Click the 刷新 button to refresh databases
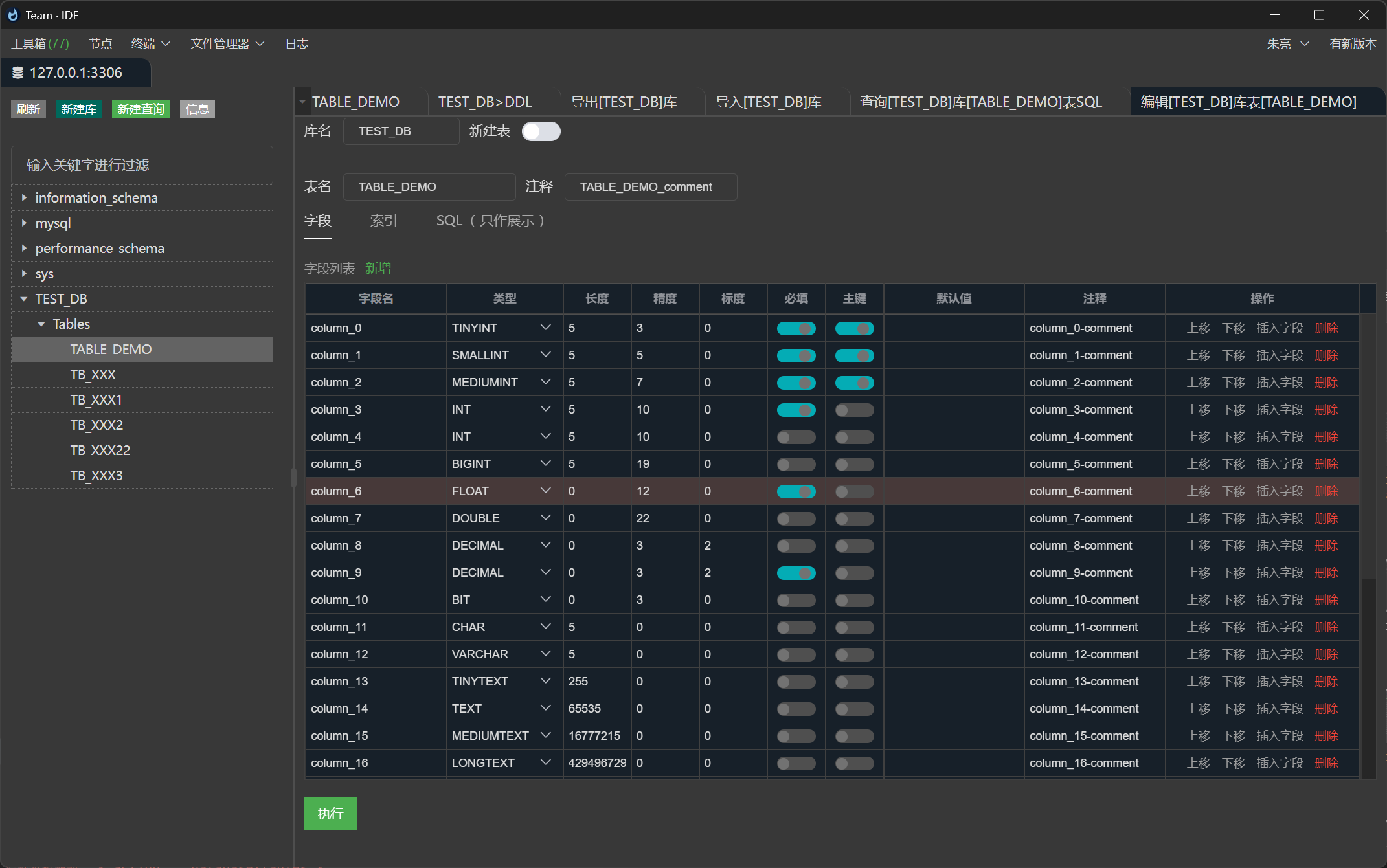 (x=28, y=109)
